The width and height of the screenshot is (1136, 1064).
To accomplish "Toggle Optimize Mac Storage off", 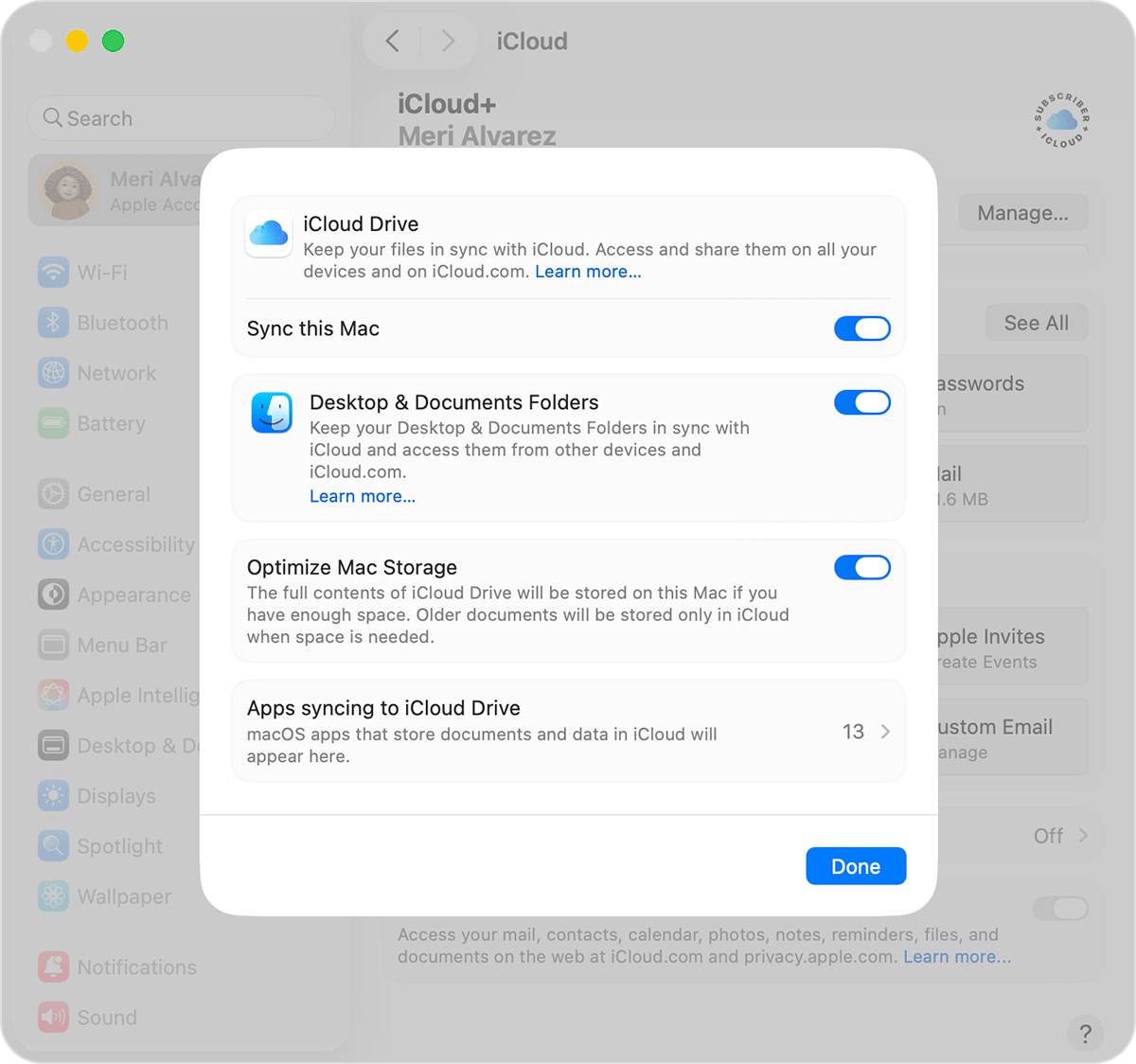I will (861, 567).
